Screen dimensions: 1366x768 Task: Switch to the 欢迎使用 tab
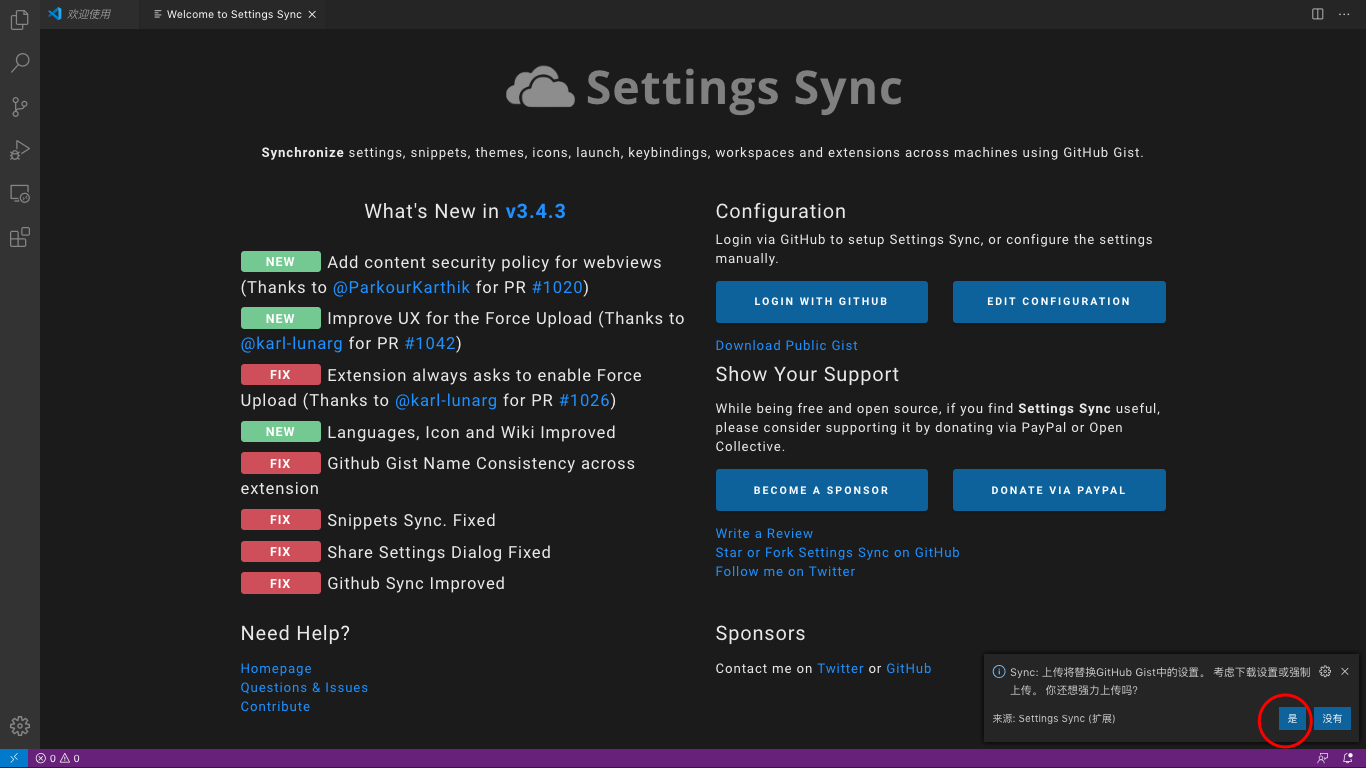[x=88, y=14]
